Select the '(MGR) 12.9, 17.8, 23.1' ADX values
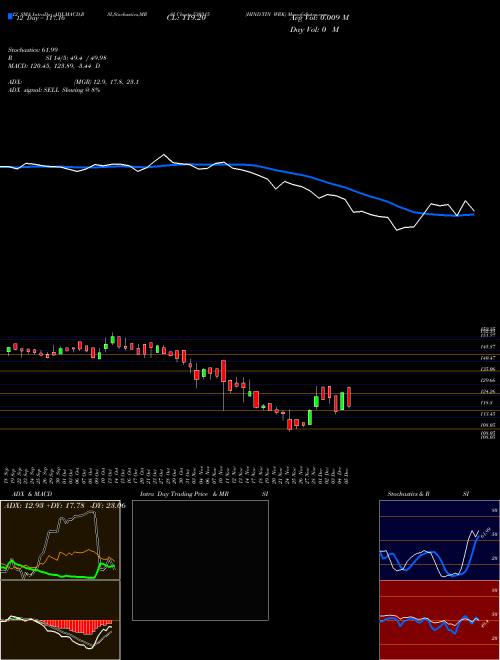Screen dimensions: 500x660 pos(106,82)
